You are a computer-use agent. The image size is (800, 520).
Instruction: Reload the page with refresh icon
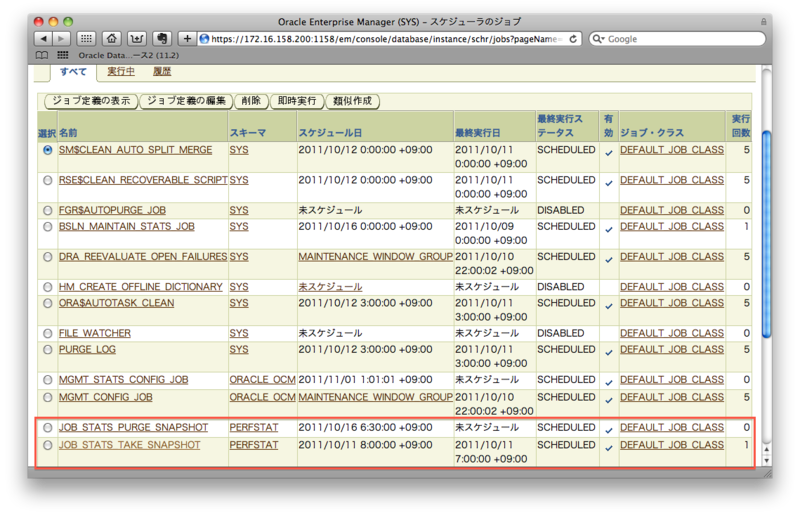tap(573, 39)
